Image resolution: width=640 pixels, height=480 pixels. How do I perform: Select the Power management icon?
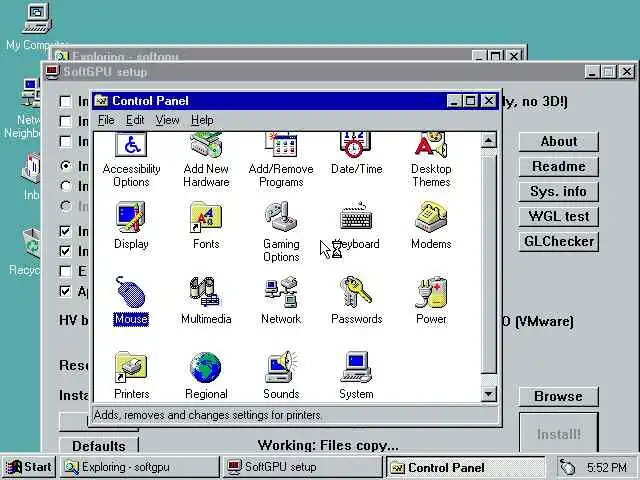coord(431,292)
